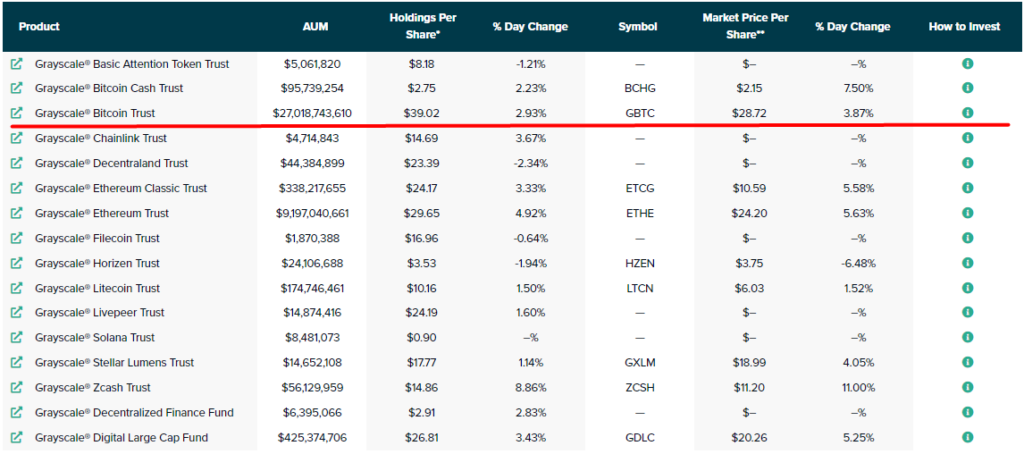Click the Product column header
The image size is (1024, 454).
(39, 27)
